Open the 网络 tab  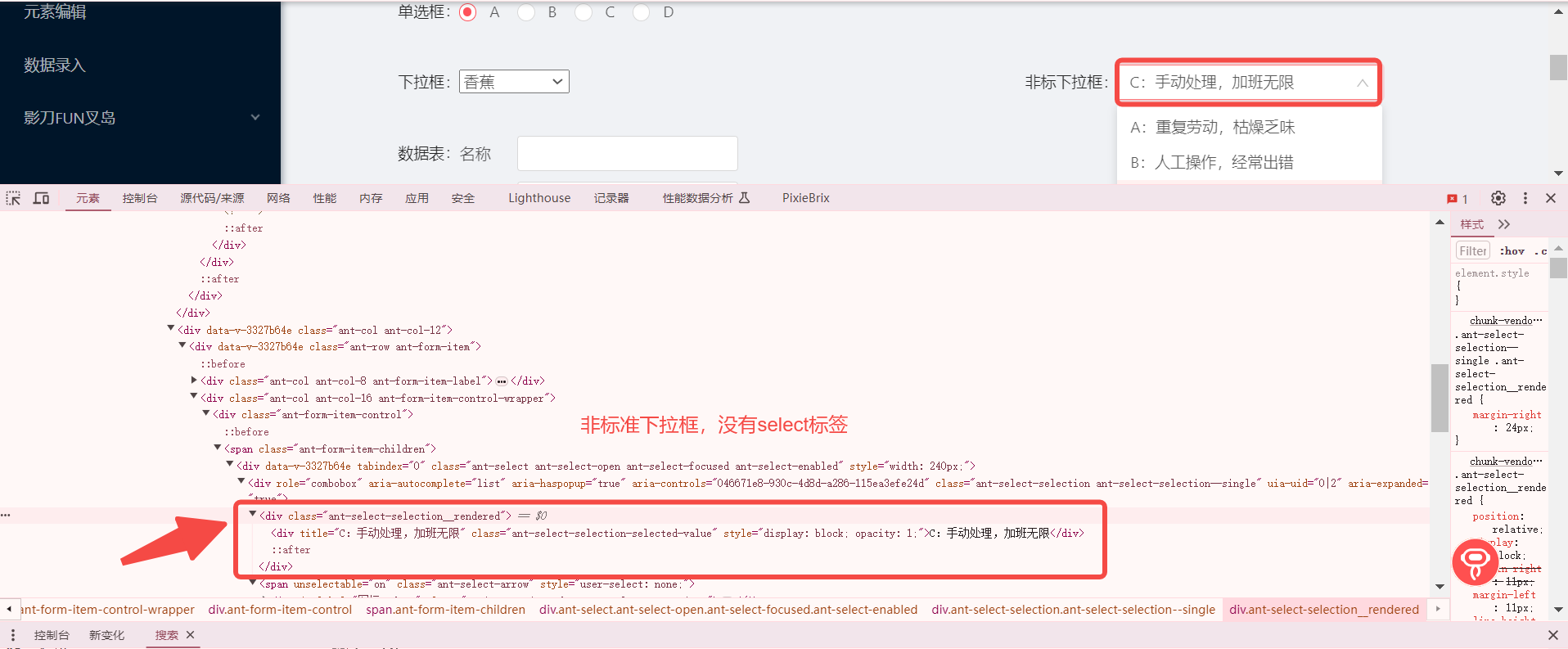(x=278, y=198)
